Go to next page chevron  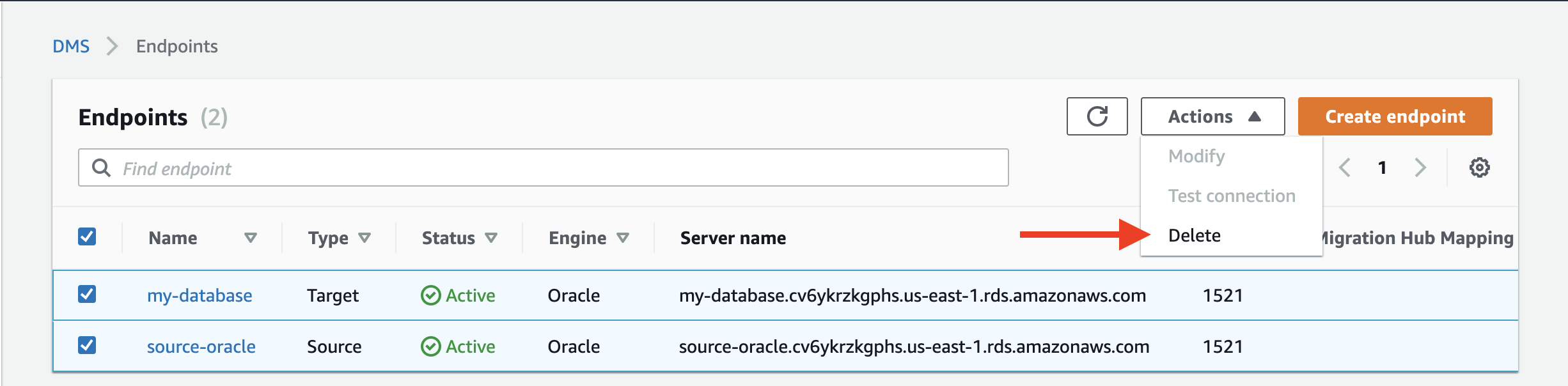tap(1420, 167)
